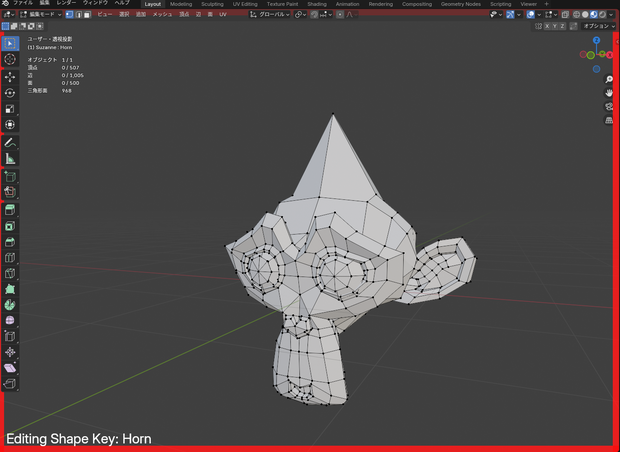Select the Rip Region tool
This screenshot has width=620, height=452.
[x=10, y=384]
